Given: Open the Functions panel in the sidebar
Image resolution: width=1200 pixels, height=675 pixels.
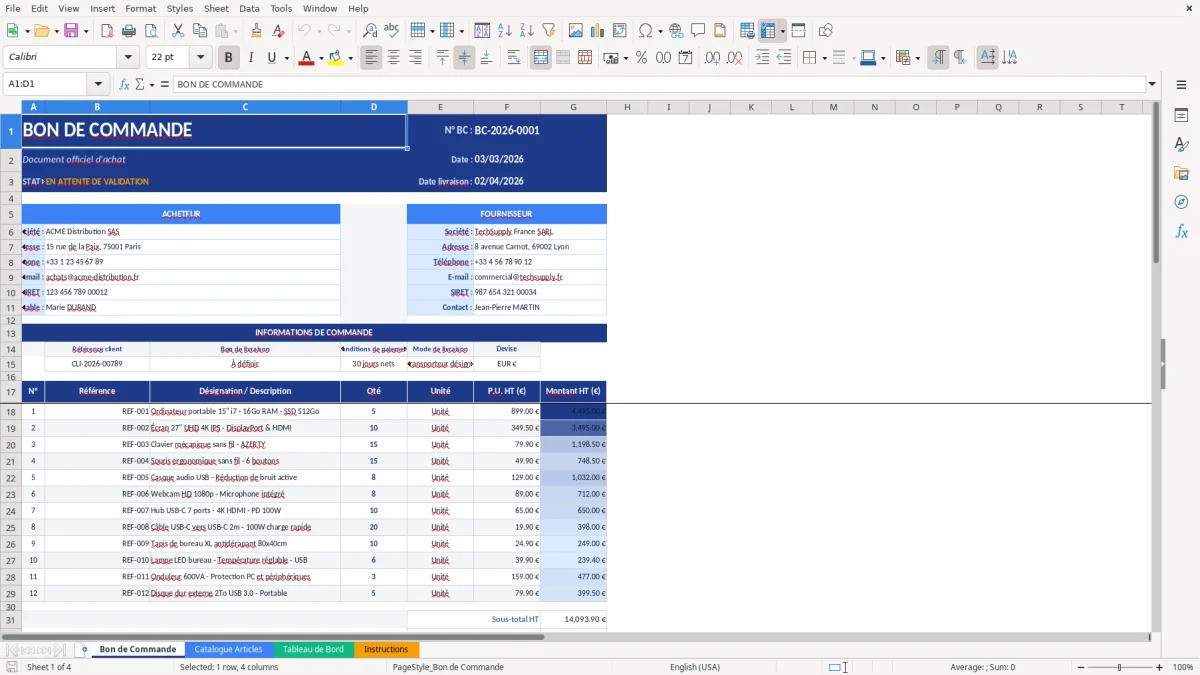Looking at the screenshot, I should [x=1182, y=231].
